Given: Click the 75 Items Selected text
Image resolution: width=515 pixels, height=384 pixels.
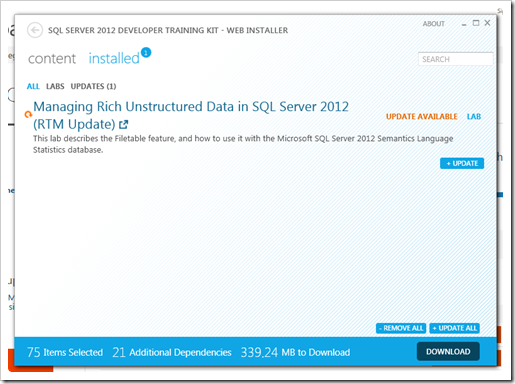Looking at the screenshot, I should point(65,352).
